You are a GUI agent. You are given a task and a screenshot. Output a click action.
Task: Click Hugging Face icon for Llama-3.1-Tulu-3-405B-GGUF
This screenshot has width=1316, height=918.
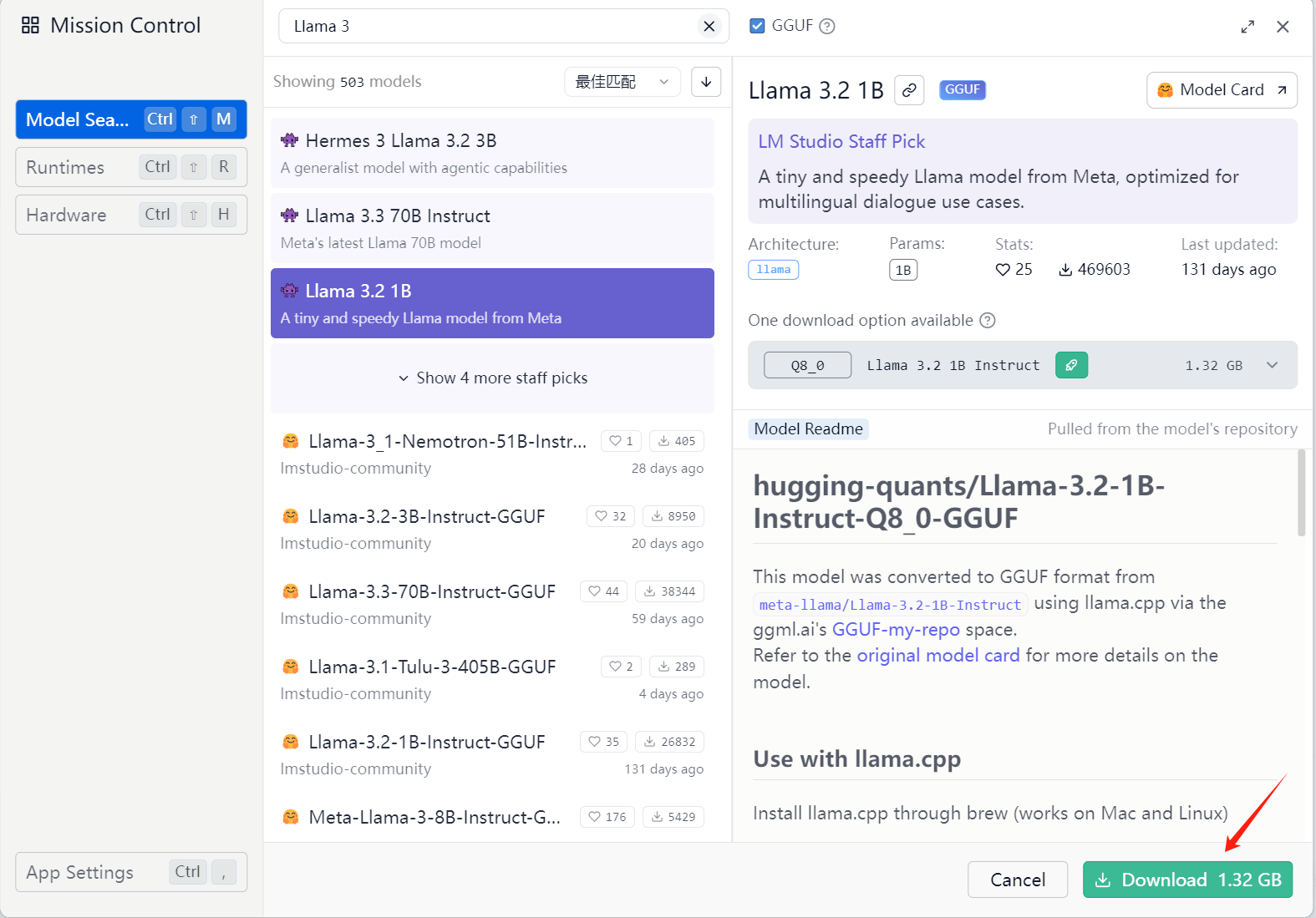pyautogui.click(x=291, y=667)
